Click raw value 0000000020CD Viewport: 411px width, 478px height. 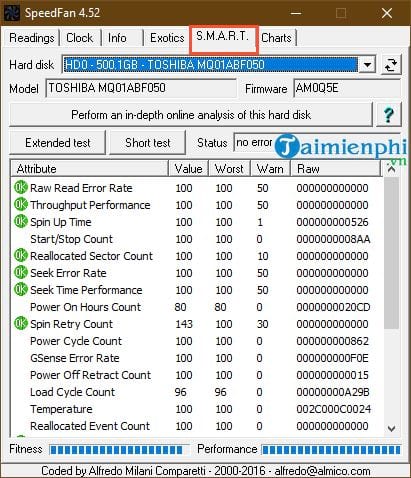pyautogui.click(x=333, y=307)
